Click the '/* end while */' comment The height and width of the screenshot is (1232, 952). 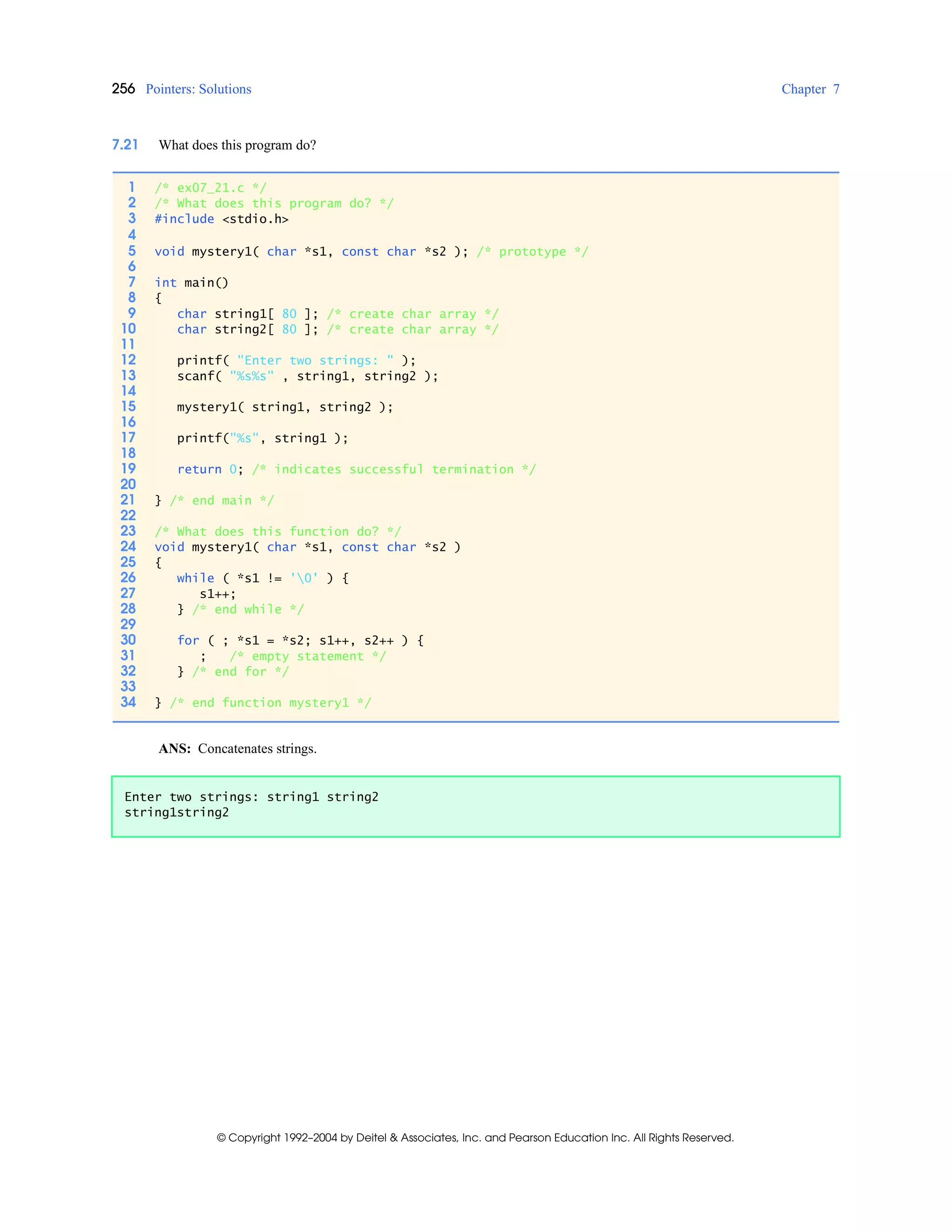pos(248,609)
